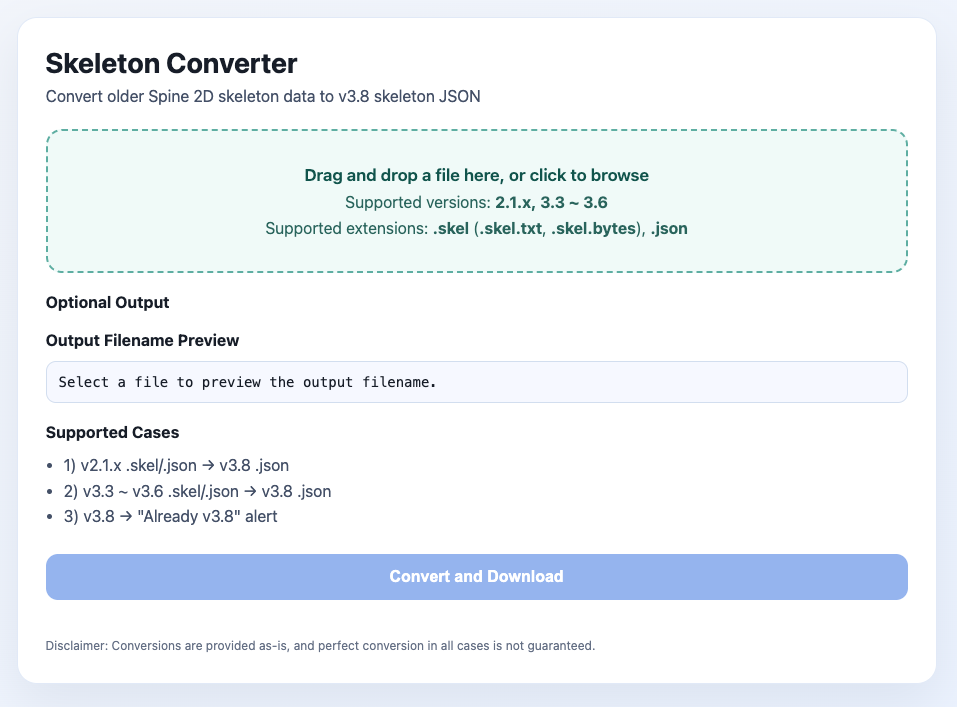Click the bold ".json" extension in drop zone
The image size is (957, 707).
pos(668,228)
